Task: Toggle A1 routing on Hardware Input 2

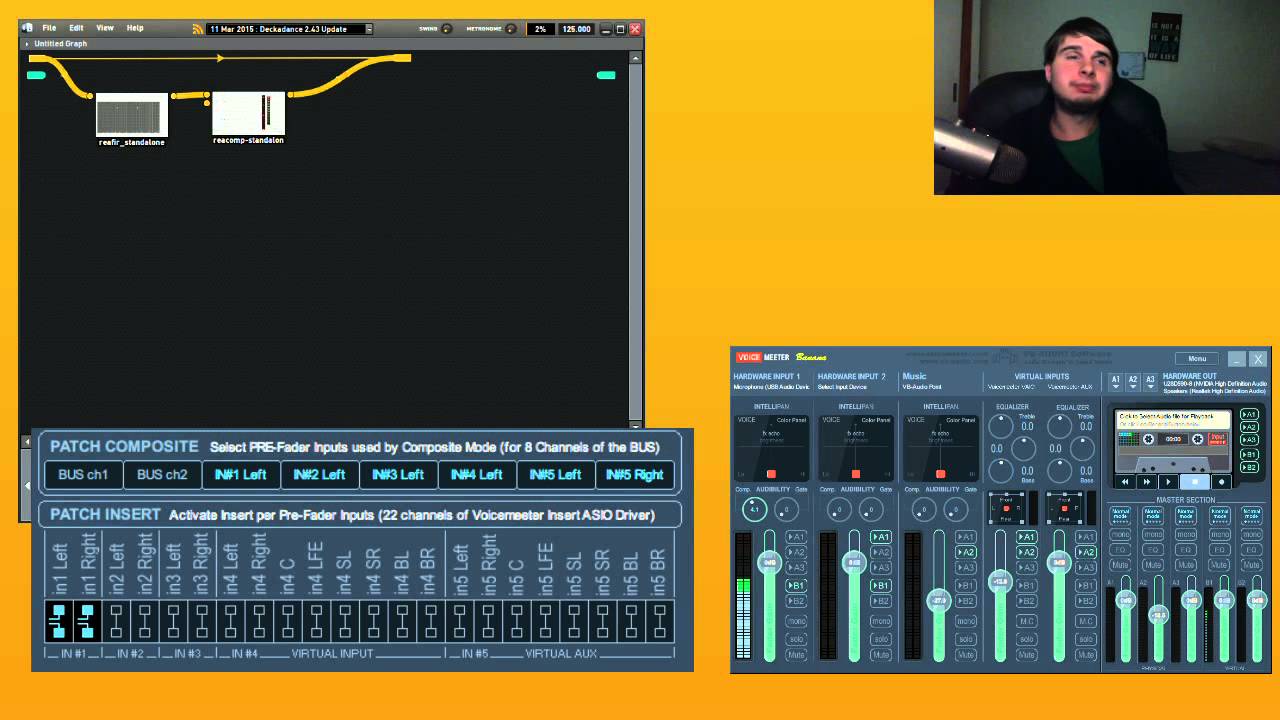Action: (881, 537)
